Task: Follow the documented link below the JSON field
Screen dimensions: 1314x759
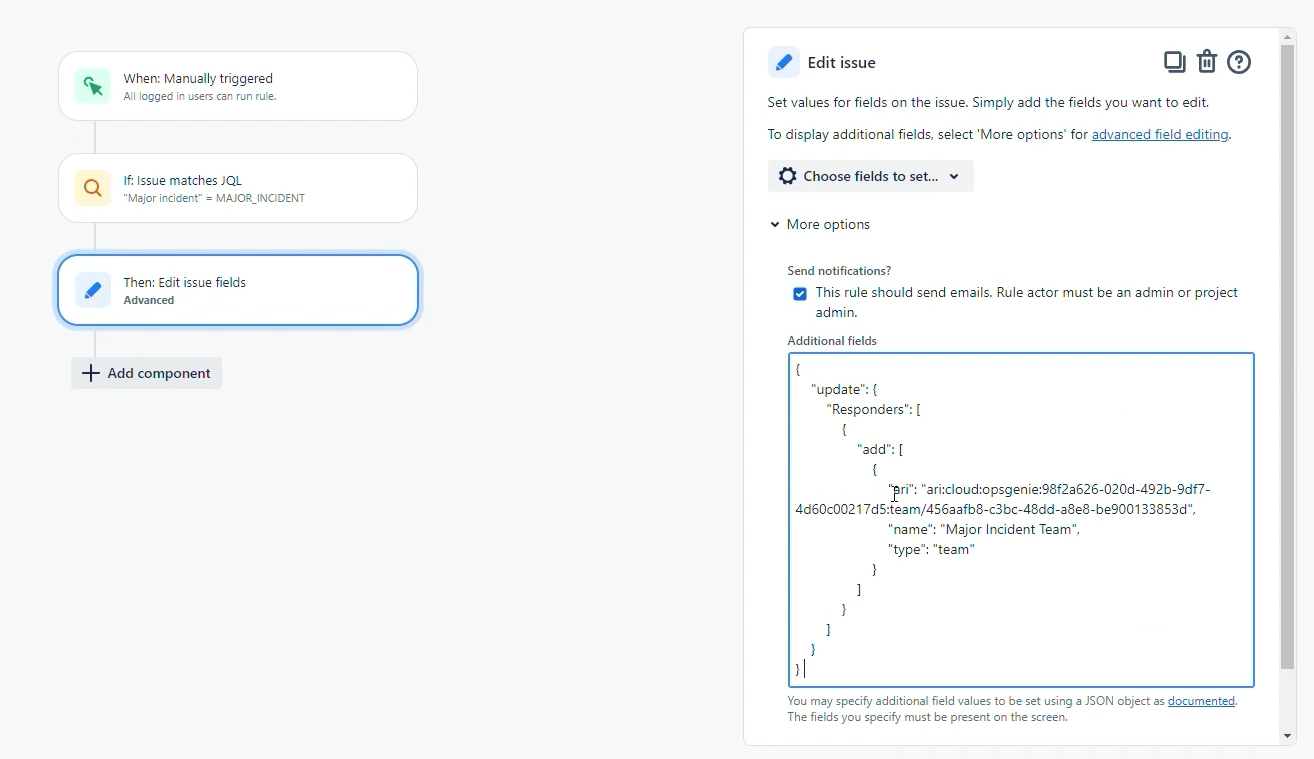Action: coord(1201,701)
